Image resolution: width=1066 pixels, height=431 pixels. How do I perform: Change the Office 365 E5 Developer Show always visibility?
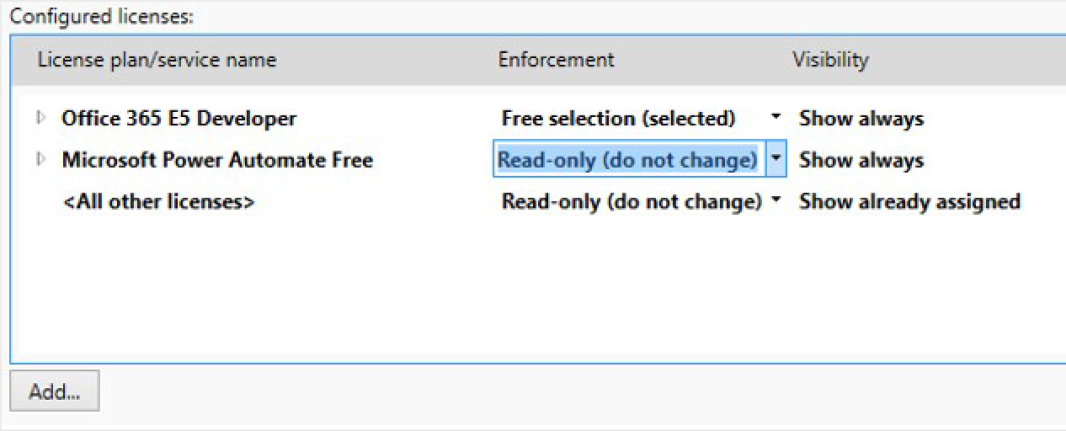click(861, 119)
